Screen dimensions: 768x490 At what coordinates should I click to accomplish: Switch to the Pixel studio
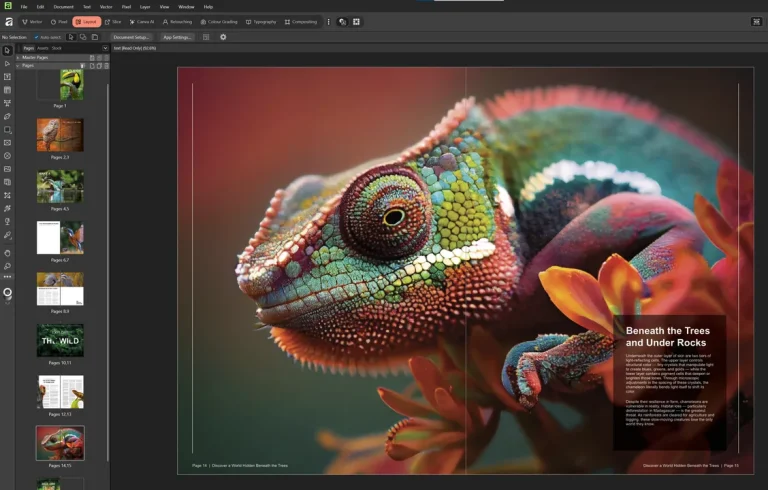point(59,21)
